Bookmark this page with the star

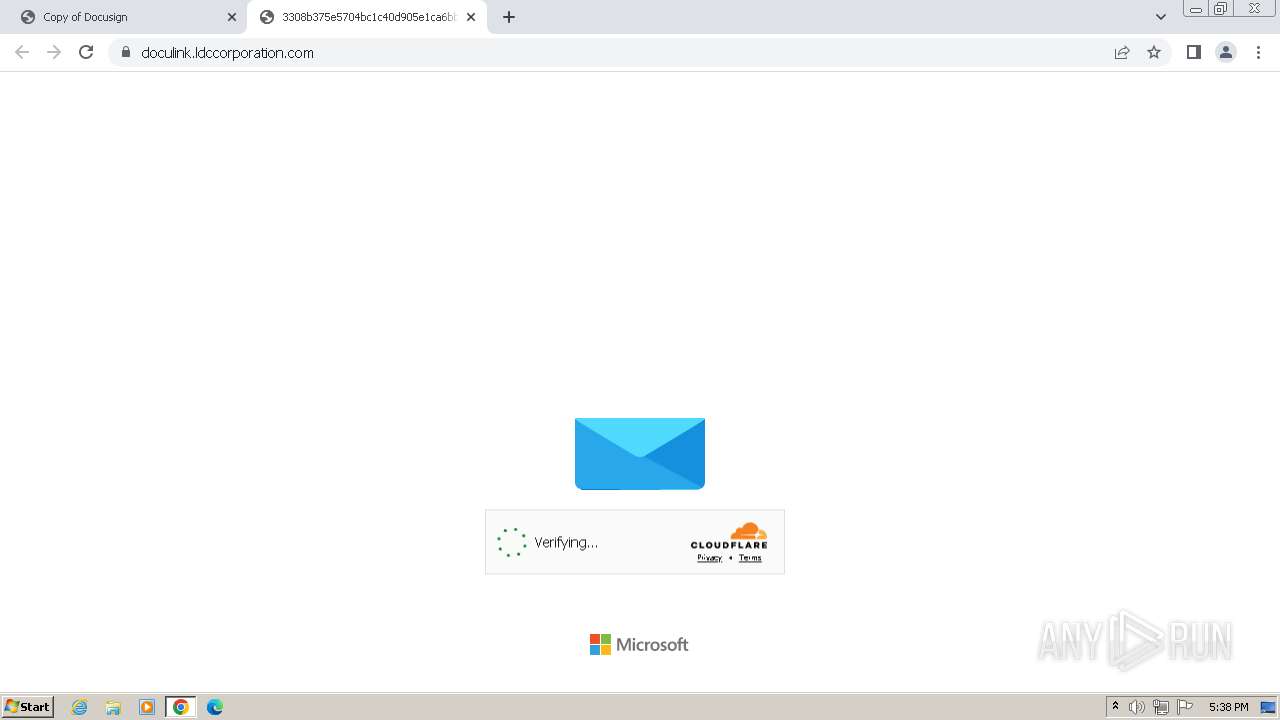point(1154,52)
